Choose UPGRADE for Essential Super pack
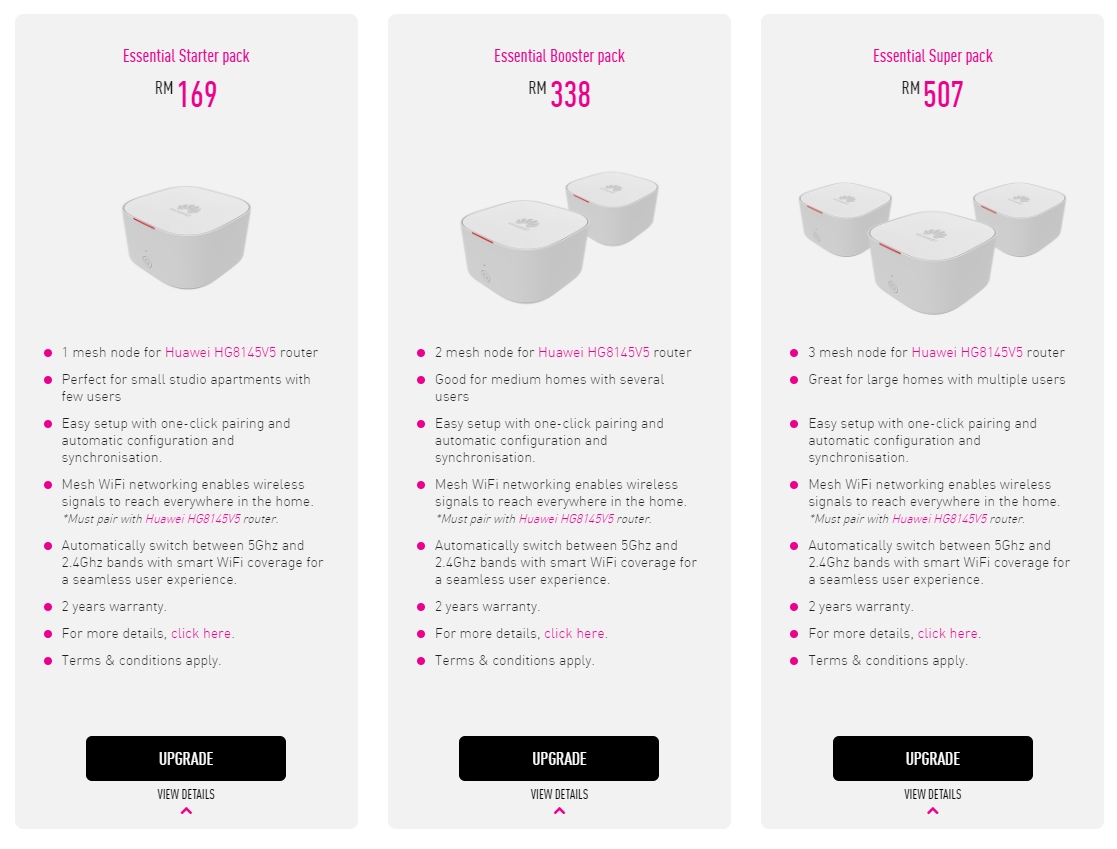The height and width of the screenshot is (849, 1117). pyautogui.click(x=932, y=758)
